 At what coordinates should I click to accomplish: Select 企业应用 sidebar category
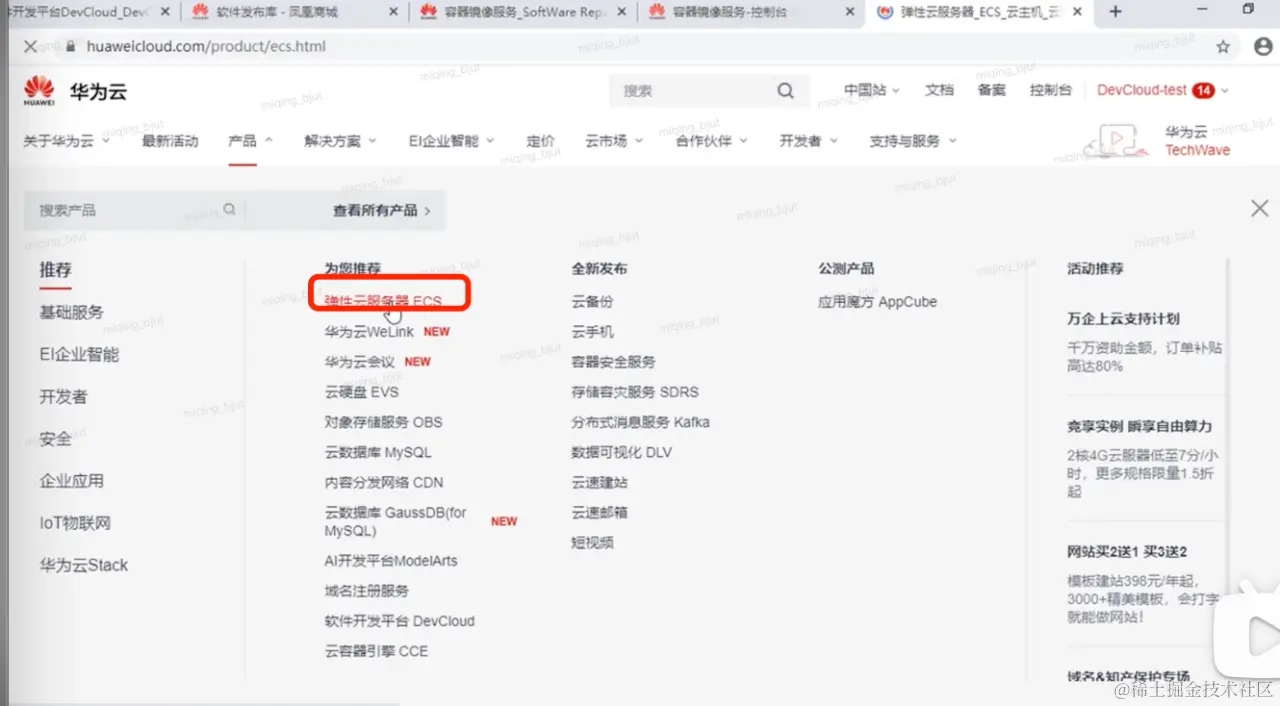coord(71,480)
